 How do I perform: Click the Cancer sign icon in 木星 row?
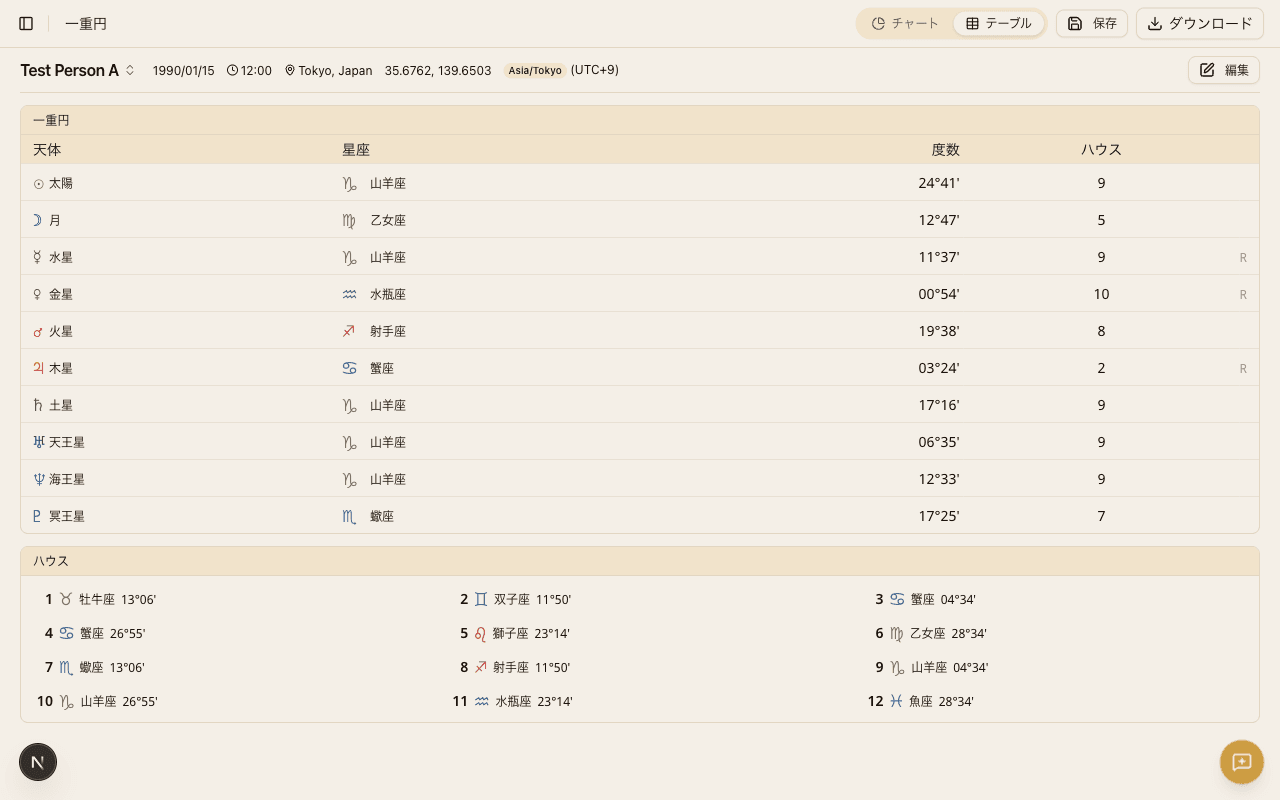[x=349, y=368]
